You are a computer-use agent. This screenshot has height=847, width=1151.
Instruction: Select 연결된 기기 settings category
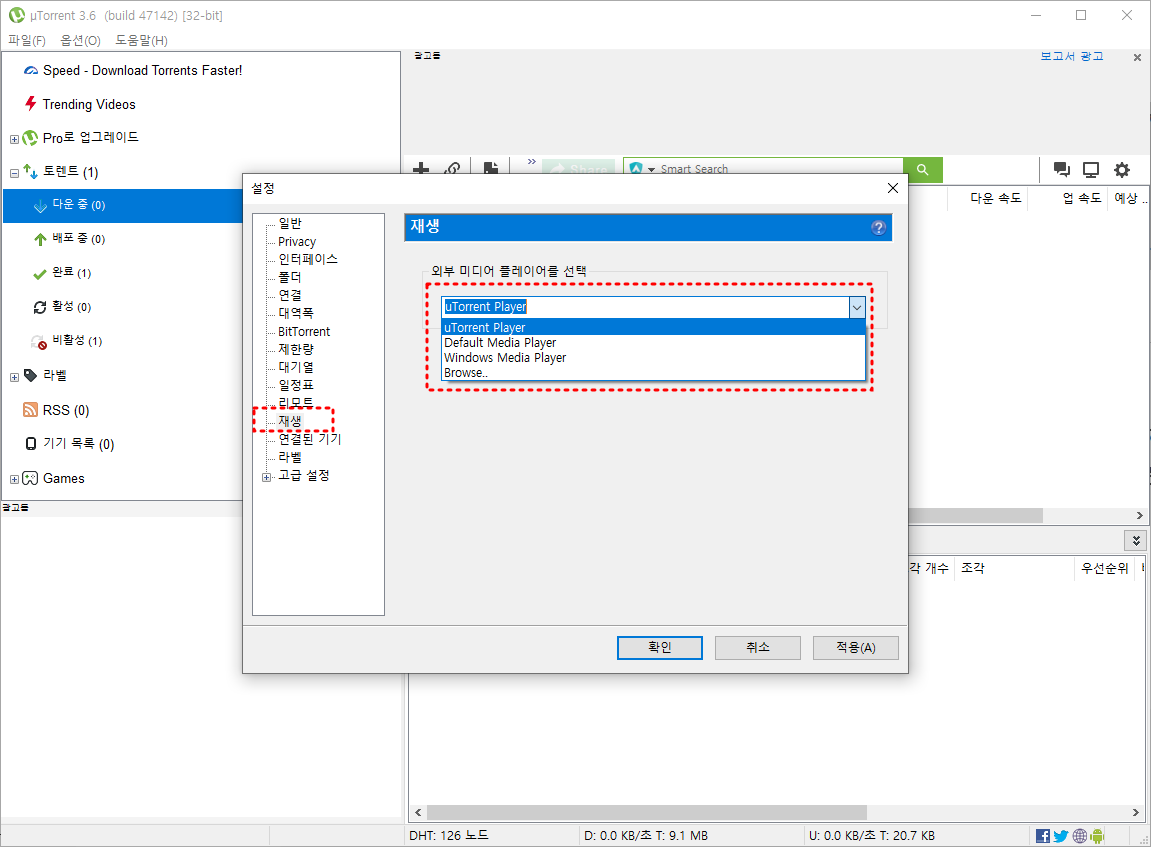click(x=310, y=439)
